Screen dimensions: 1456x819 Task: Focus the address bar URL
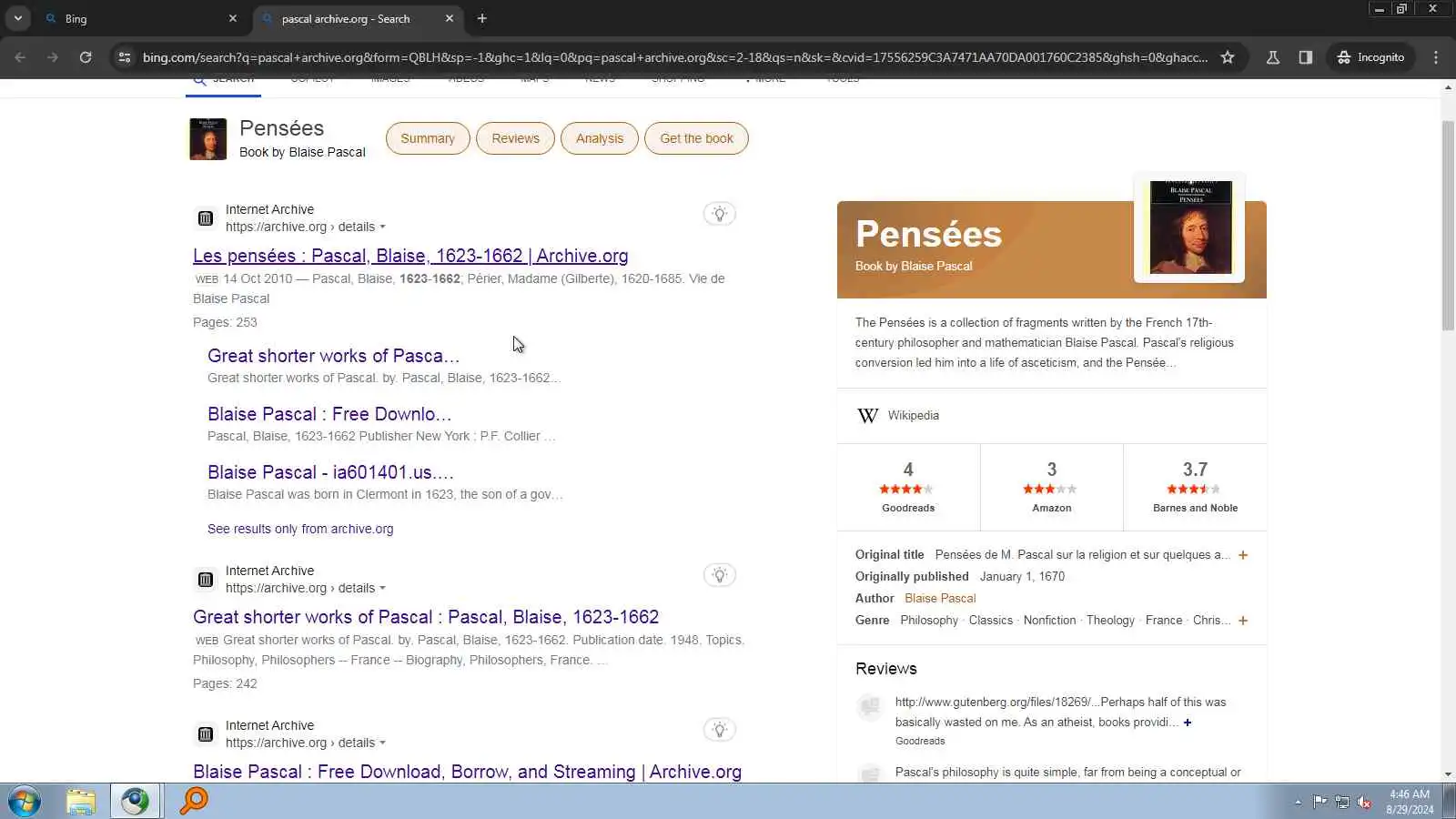coord(675,57)
